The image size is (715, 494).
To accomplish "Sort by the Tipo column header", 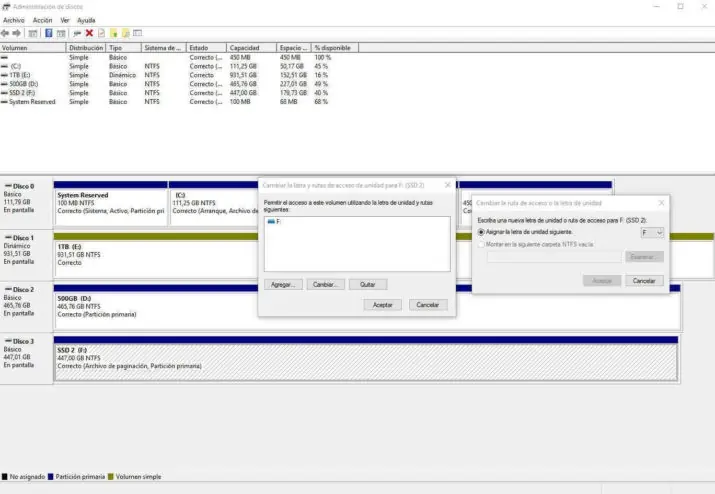I will (124, 47).
